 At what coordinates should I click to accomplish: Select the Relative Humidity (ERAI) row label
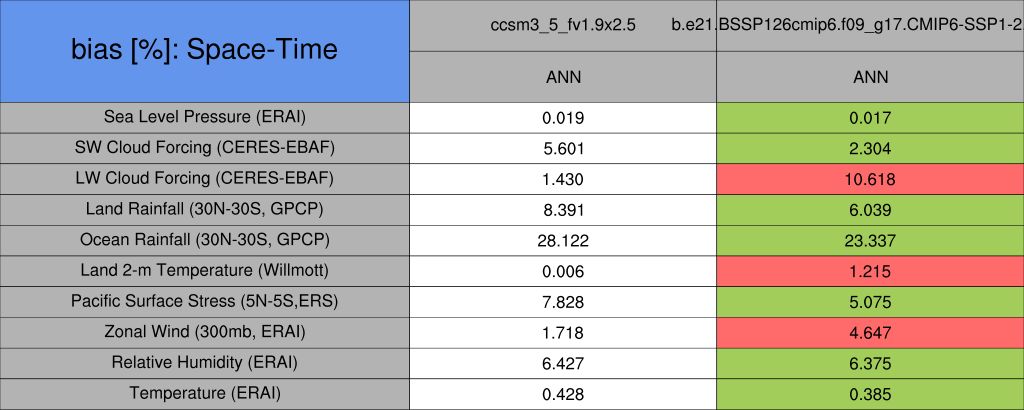point(205,362)
